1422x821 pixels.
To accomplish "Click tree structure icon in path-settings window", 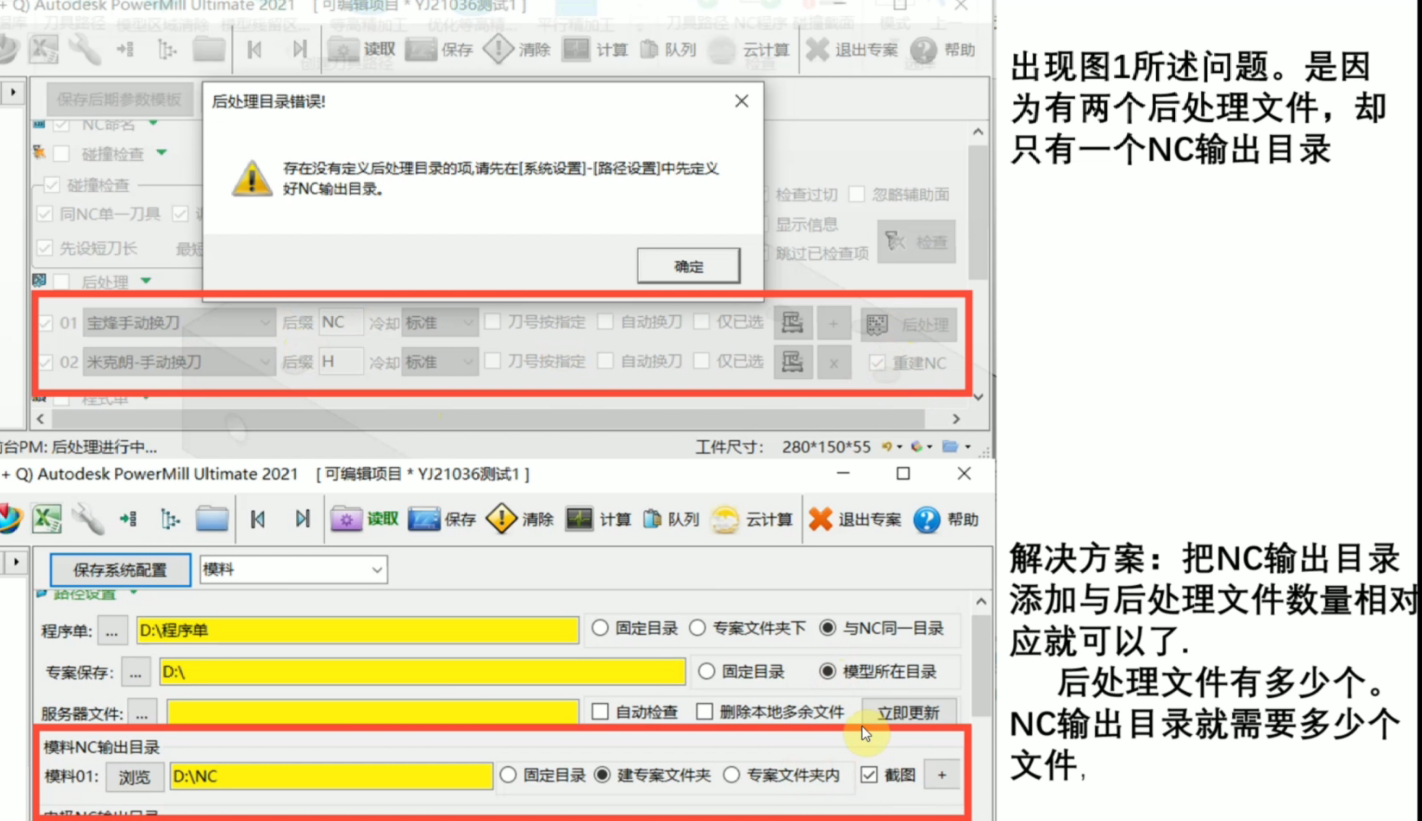I will tap(169, 519).
